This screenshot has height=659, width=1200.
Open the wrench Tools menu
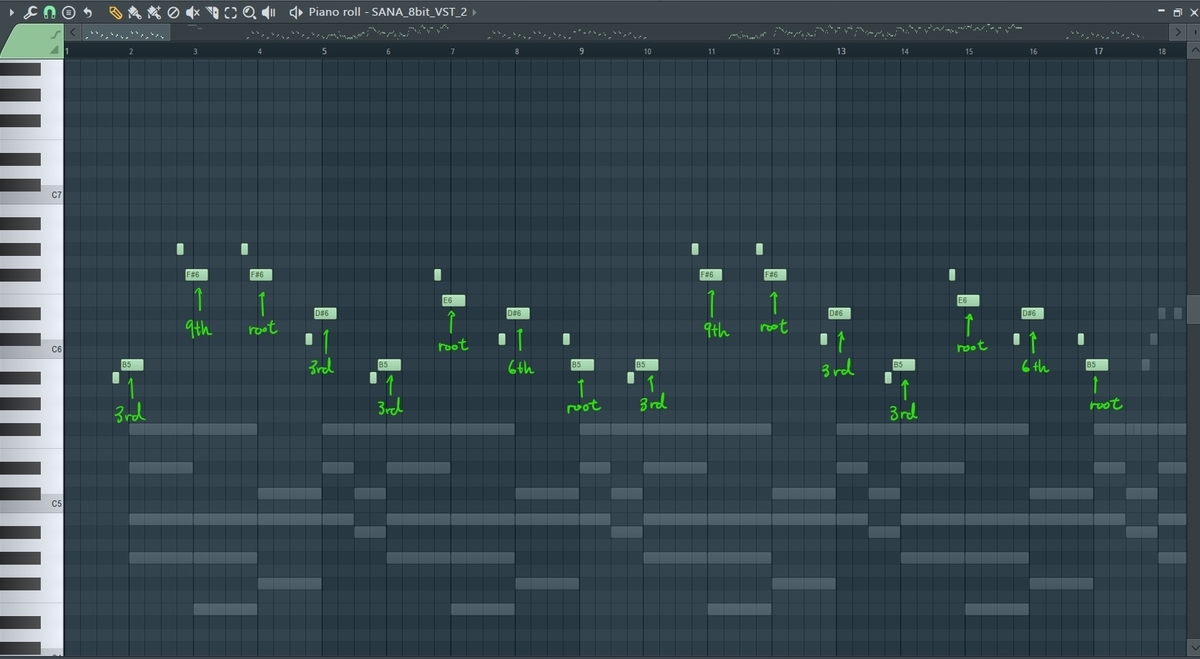tap(30, 12)
